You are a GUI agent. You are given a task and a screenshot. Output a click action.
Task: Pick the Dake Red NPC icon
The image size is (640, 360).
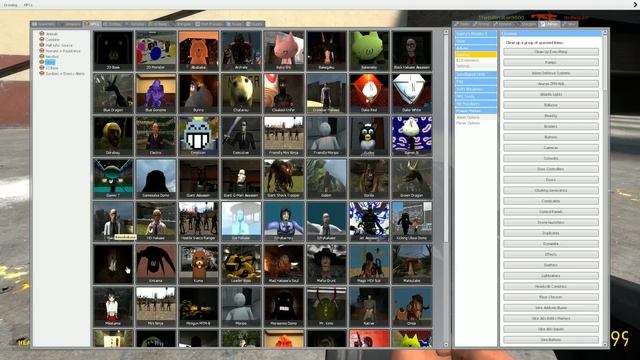coord(369,93)
